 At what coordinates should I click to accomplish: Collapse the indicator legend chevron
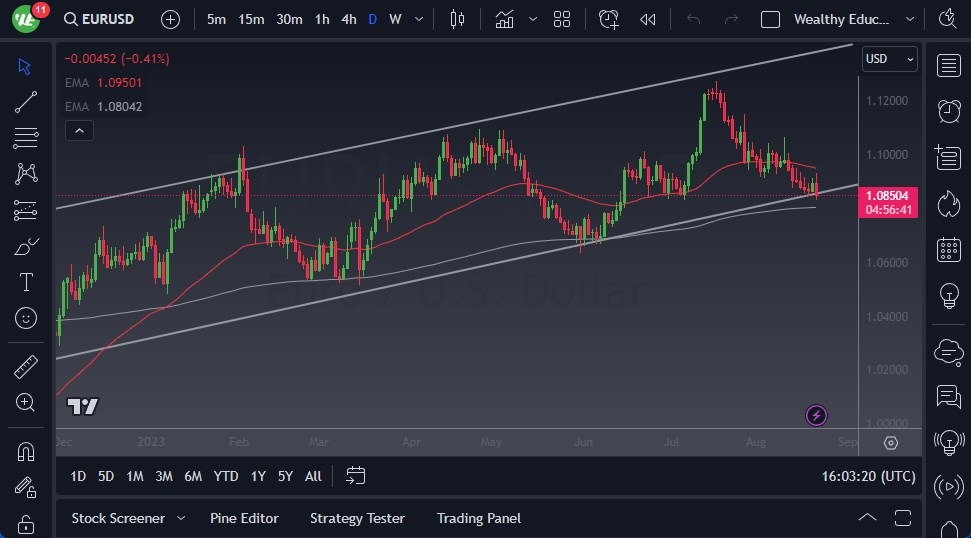point(78,130)
